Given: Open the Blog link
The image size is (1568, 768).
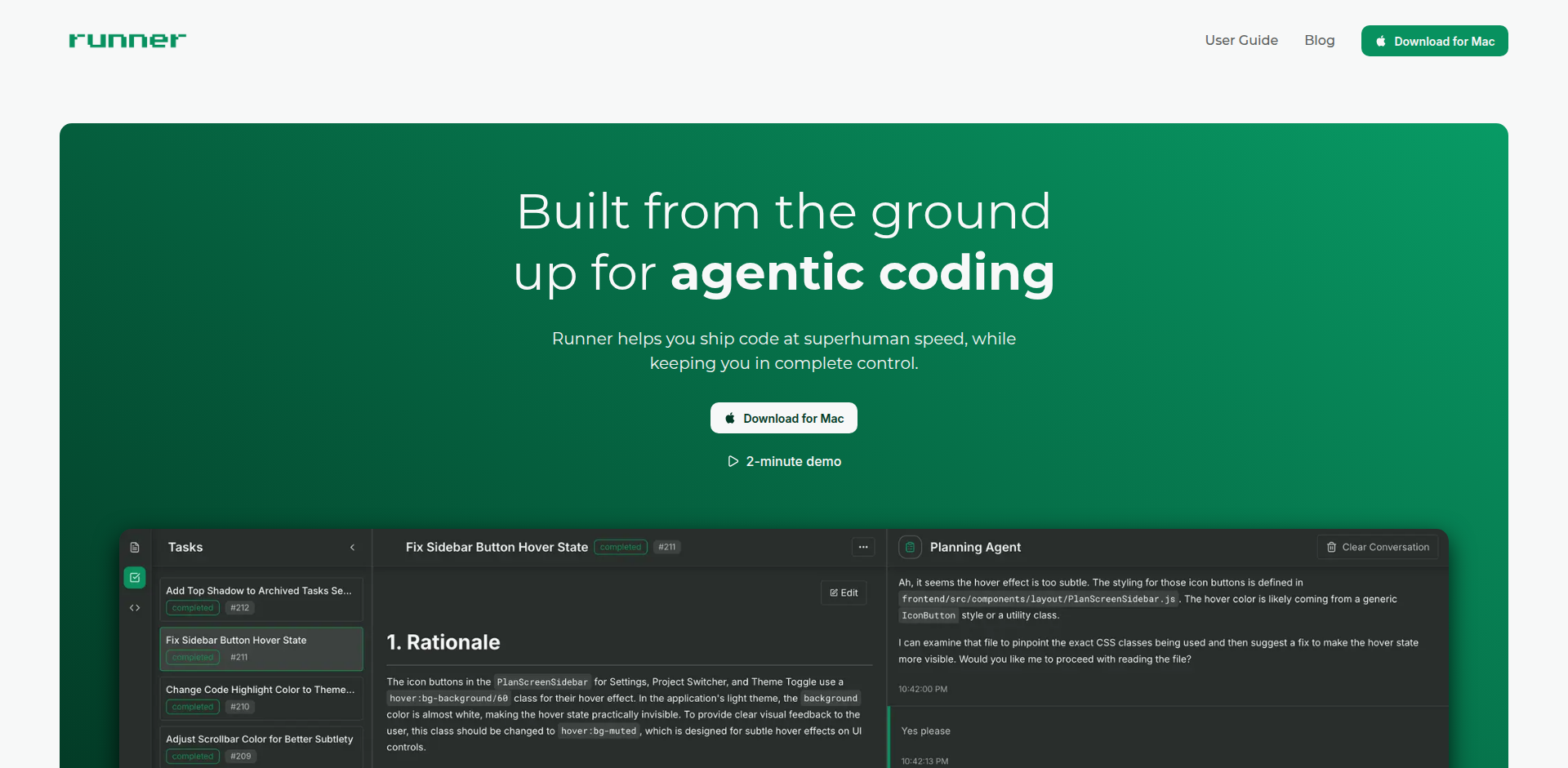Looking at the screenshot, I should click(x=1320, y=40).
